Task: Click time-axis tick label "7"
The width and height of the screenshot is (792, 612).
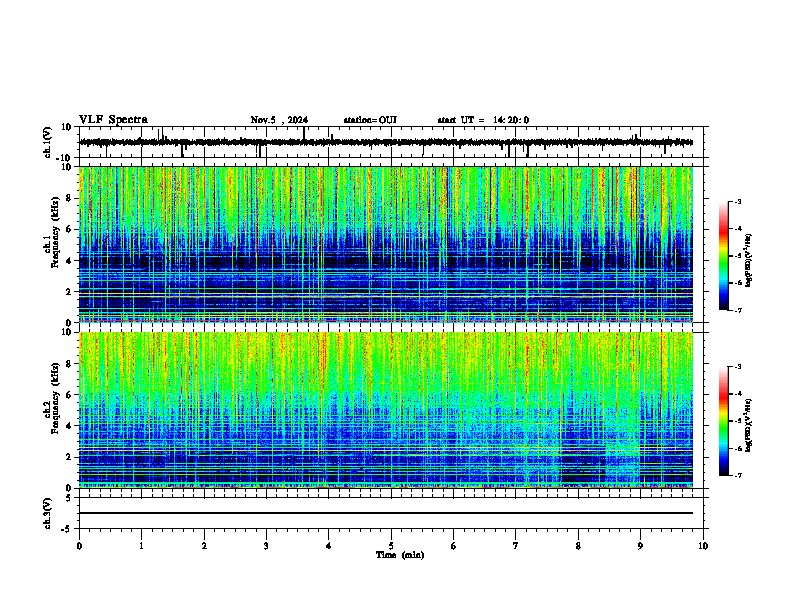Action: 516,546
